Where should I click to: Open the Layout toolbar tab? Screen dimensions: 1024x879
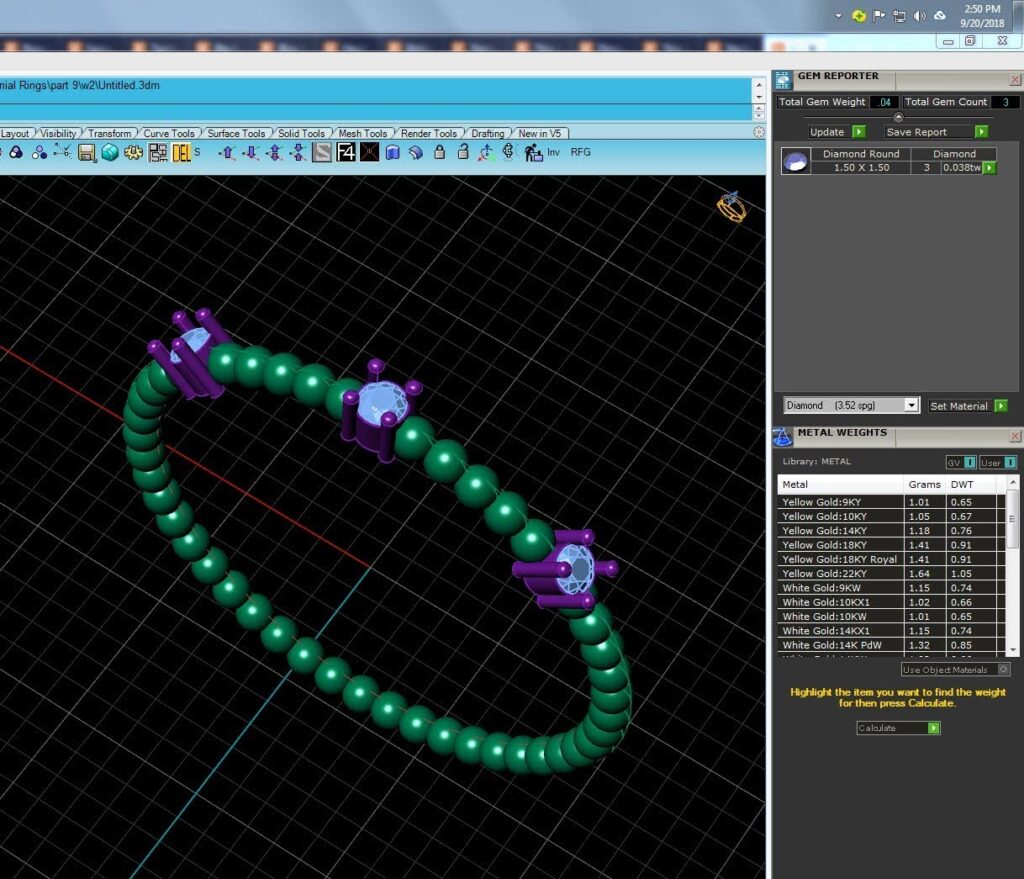coord(15,133)
